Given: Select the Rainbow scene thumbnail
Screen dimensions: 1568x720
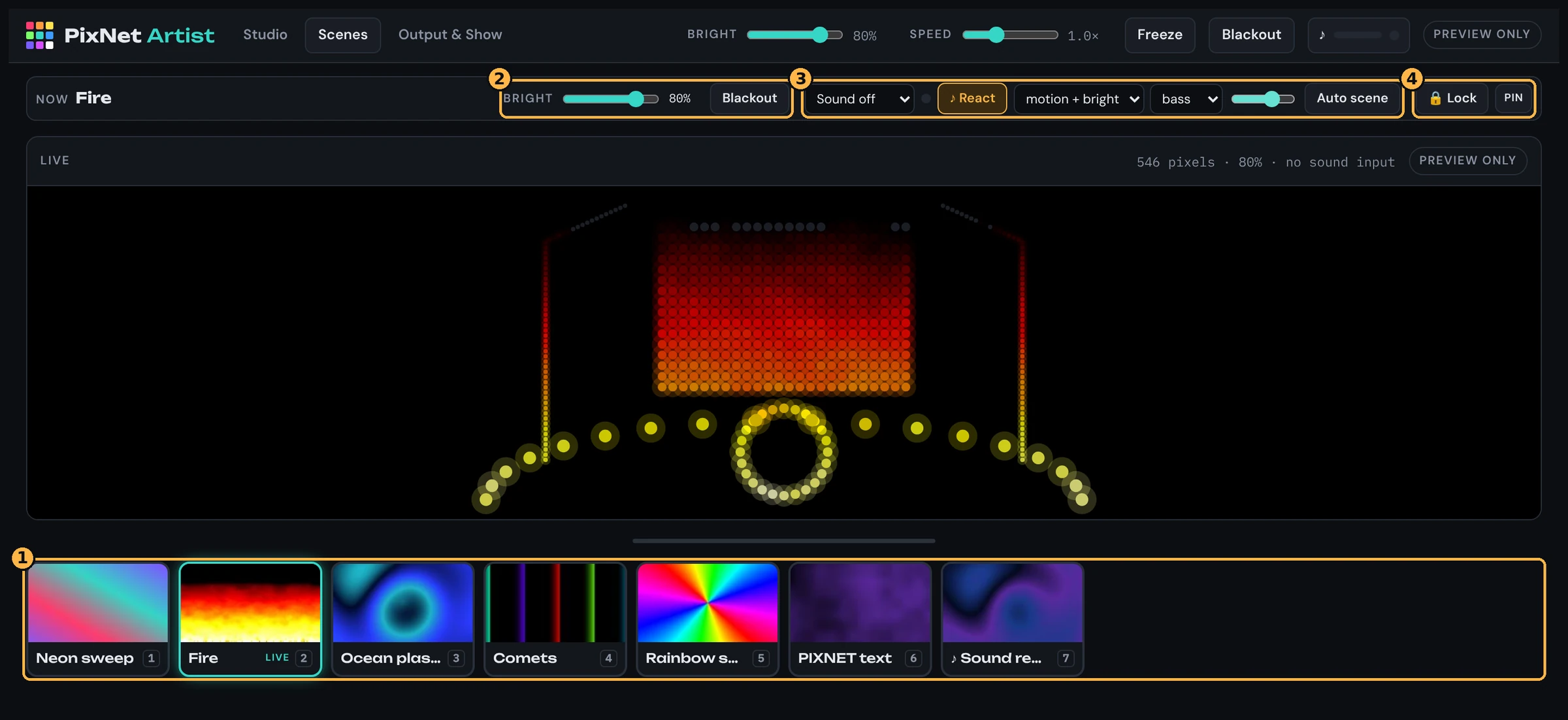Looking at the screenshot, I should [708, 619].
